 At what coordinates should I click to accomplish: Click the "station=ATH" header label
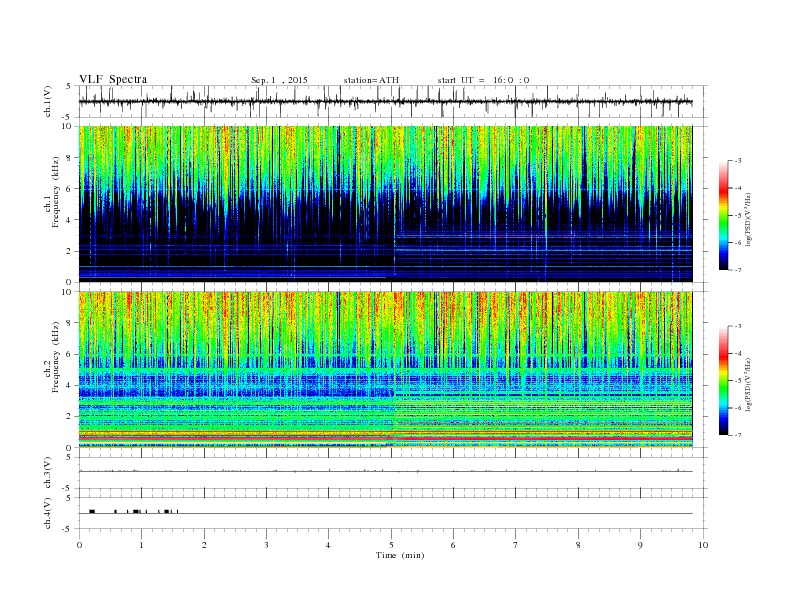tap(371, 80)
